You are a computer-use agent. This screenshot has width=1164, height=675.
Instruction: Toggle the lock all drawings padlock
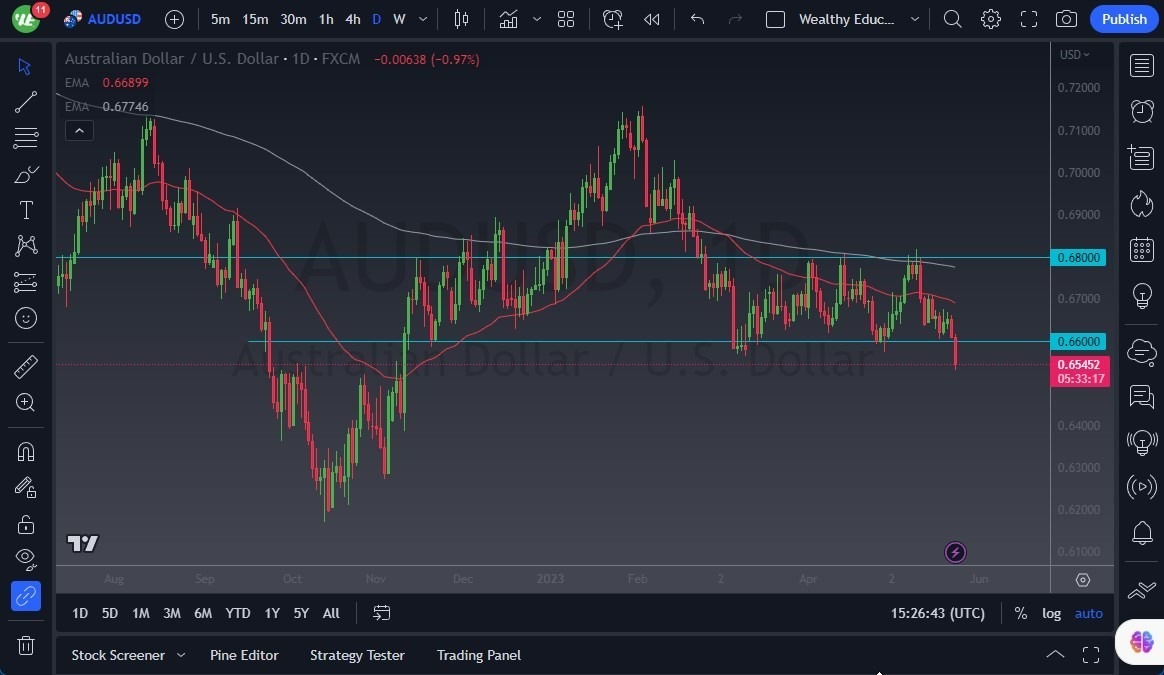click(26, 524)
